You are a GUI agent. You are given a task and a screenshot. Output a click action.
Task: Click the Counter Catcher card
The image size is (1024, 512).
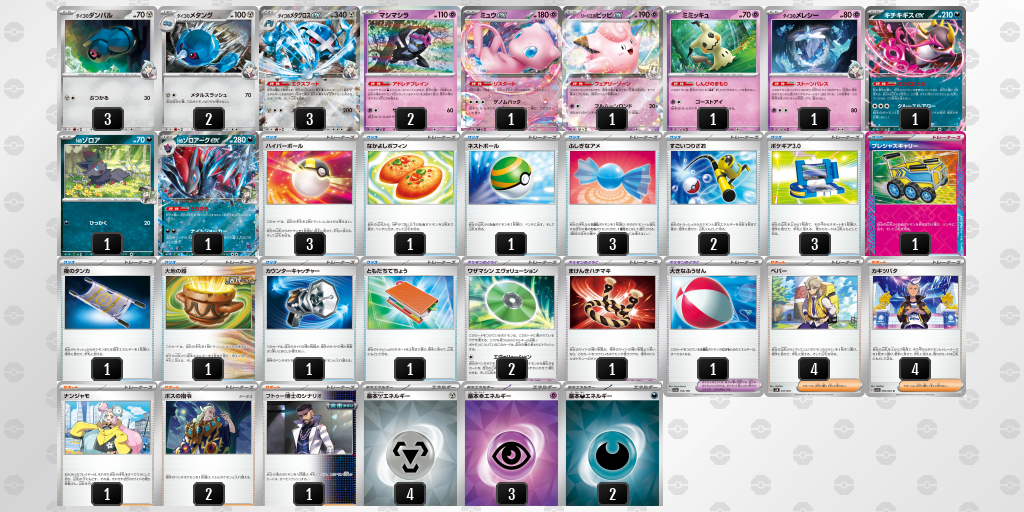coord(310,319)
